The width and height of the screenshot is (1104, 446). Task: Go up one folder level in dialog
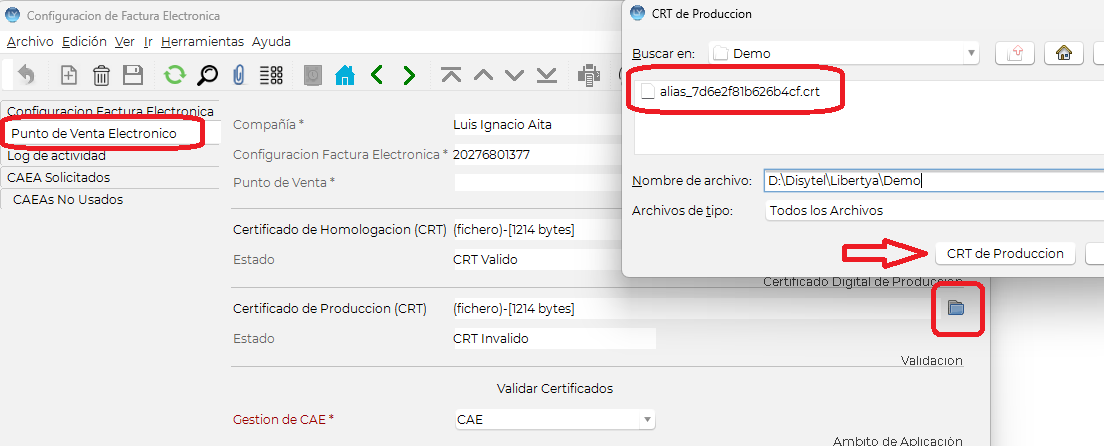coord(1014,53)
